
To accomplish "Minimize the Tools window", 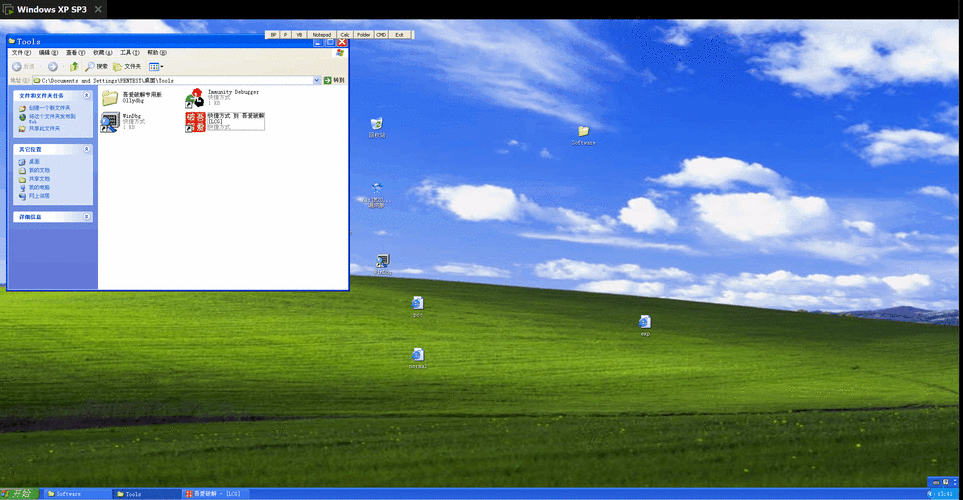I will [x=318, y=42].
